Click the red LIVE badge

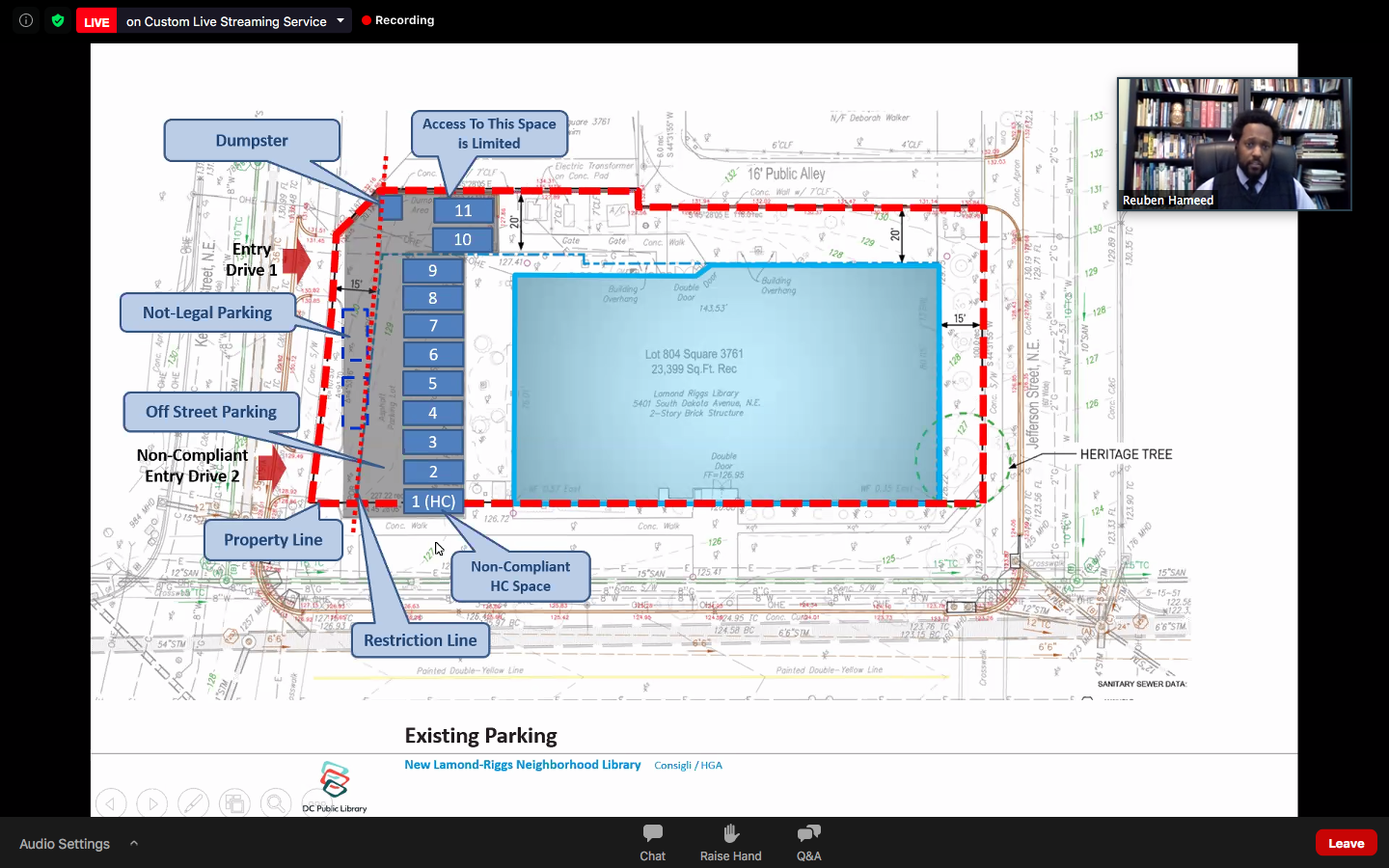[x=96, y=21]
